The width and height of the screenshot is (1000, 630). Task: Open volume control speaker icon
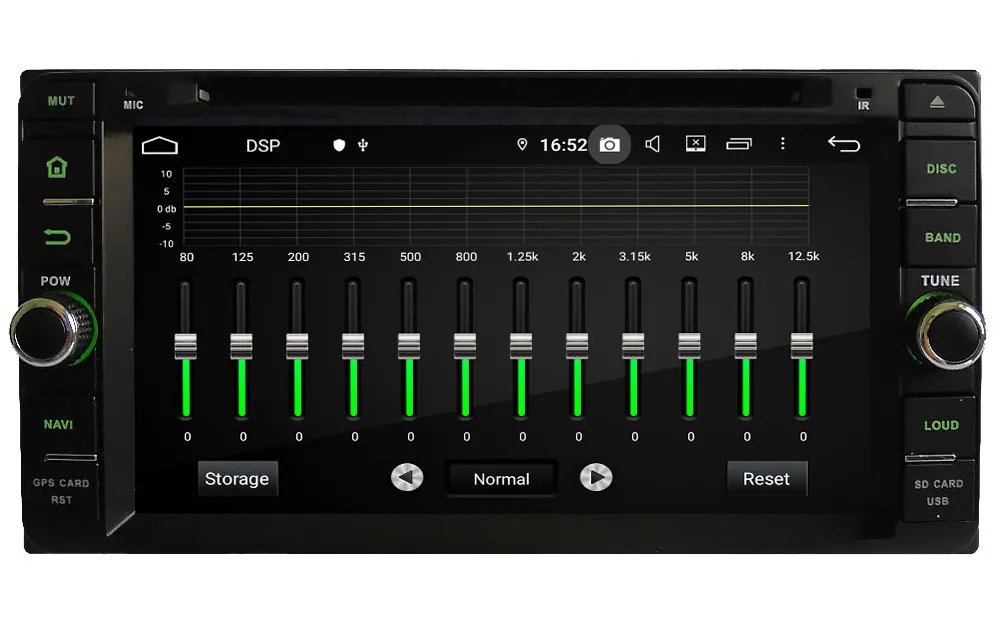click(652, 144)
